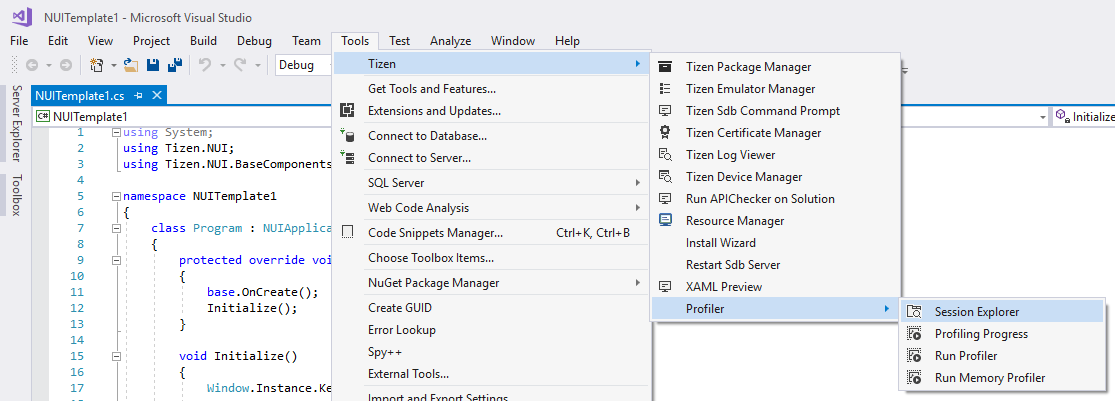Click the Open File folder icon
Image resolution: width=1115 pixels, height=401 pixels.
(131, 65)
